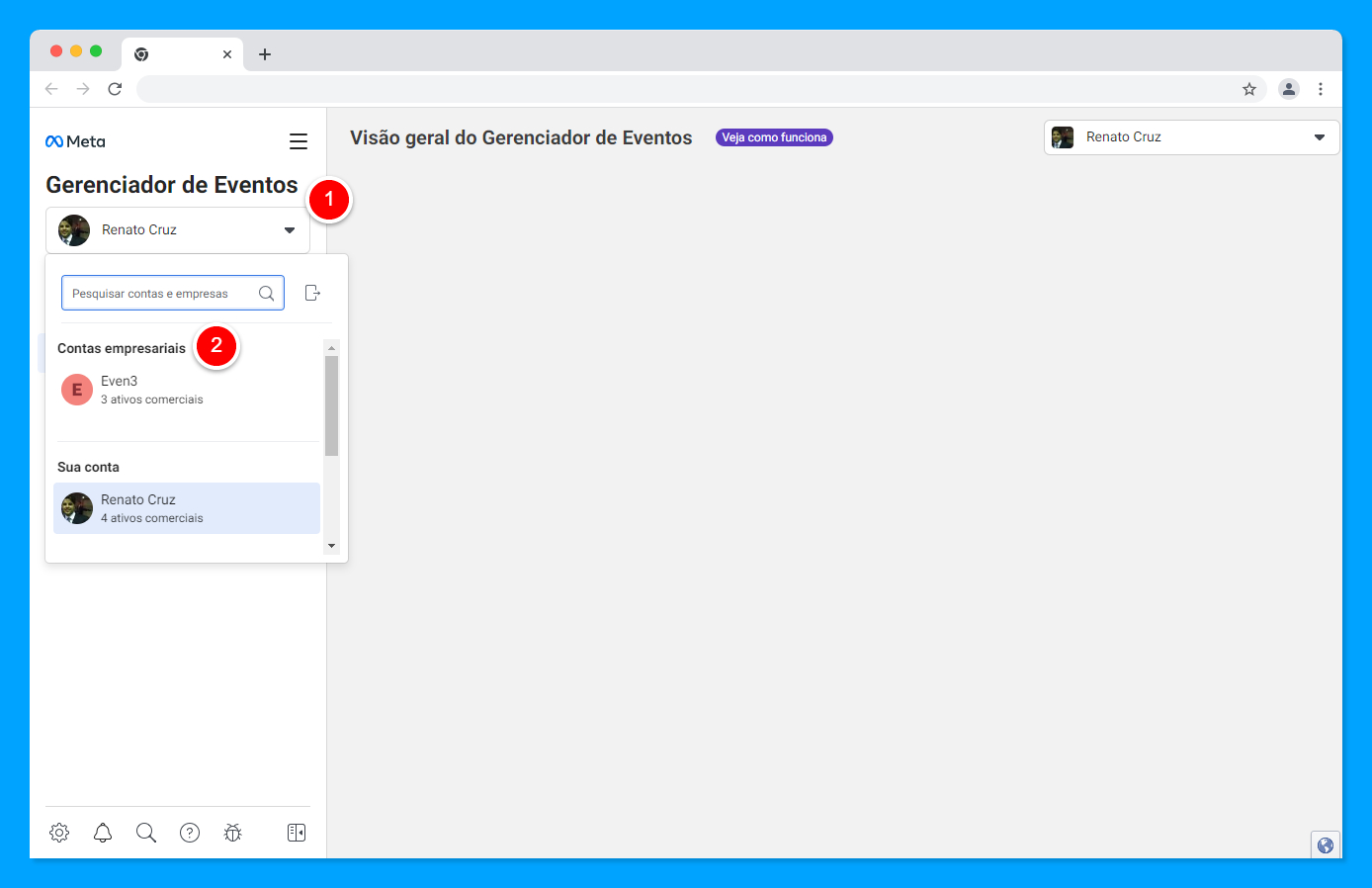Open the help question mark icon
The image size is (1372, 888).
click(x=190, y=833)
